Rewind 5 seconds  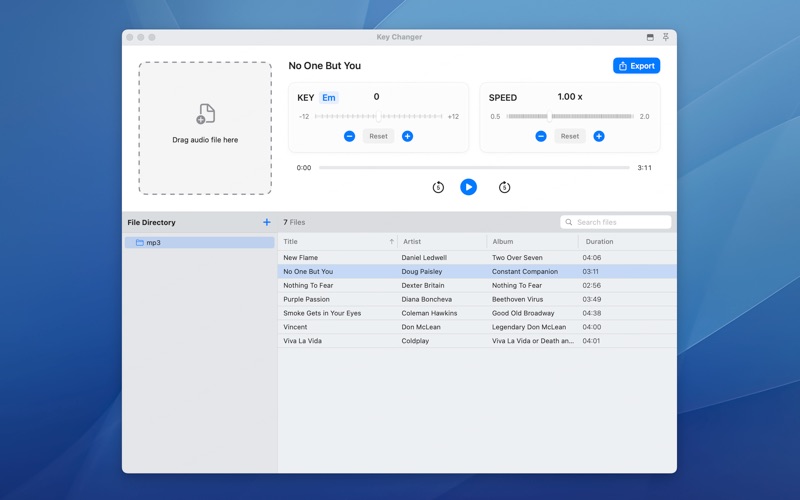pos(438,187)
